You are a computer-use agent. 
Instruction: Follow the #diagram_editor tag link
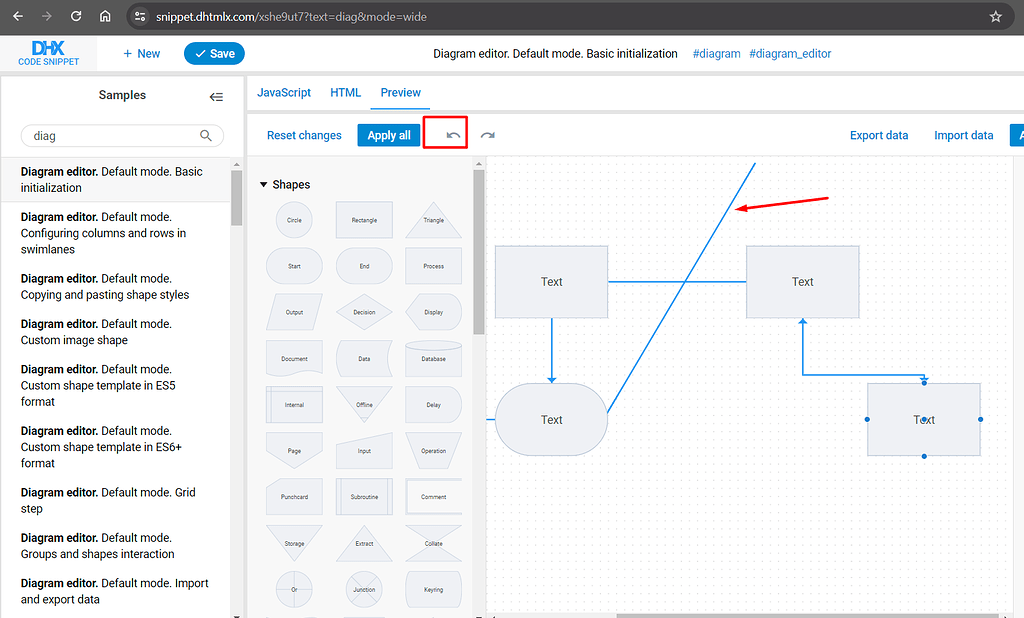pyautogui.click(x=790, y=54)
